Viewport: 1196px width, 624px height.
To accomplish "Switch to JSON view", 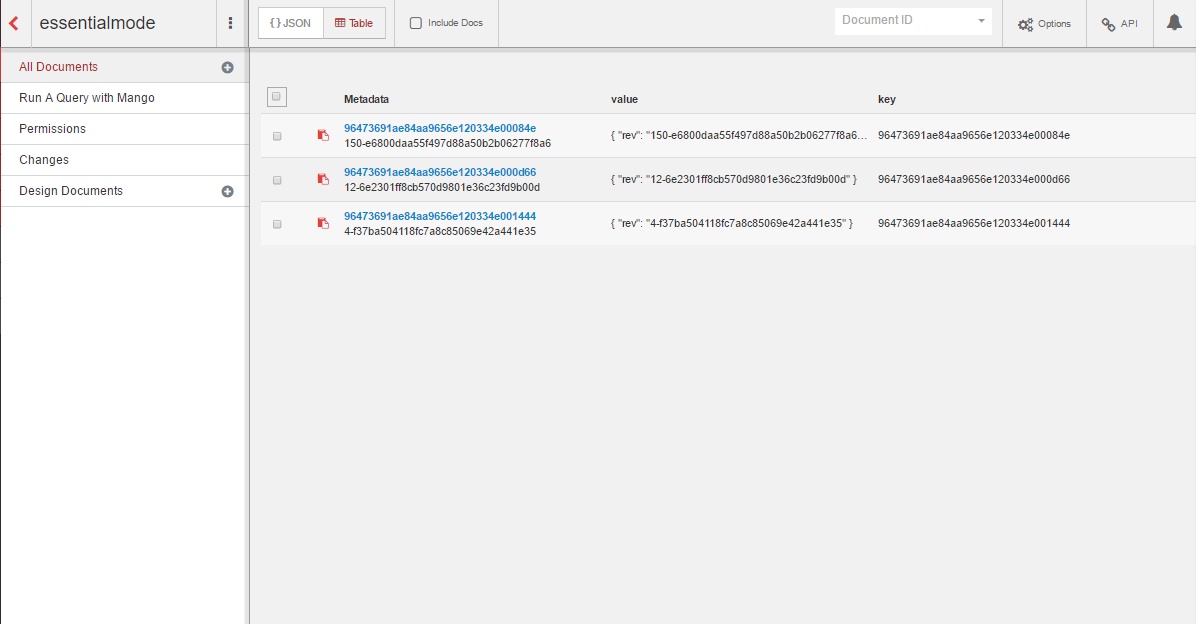I will [x=291, y=23].
